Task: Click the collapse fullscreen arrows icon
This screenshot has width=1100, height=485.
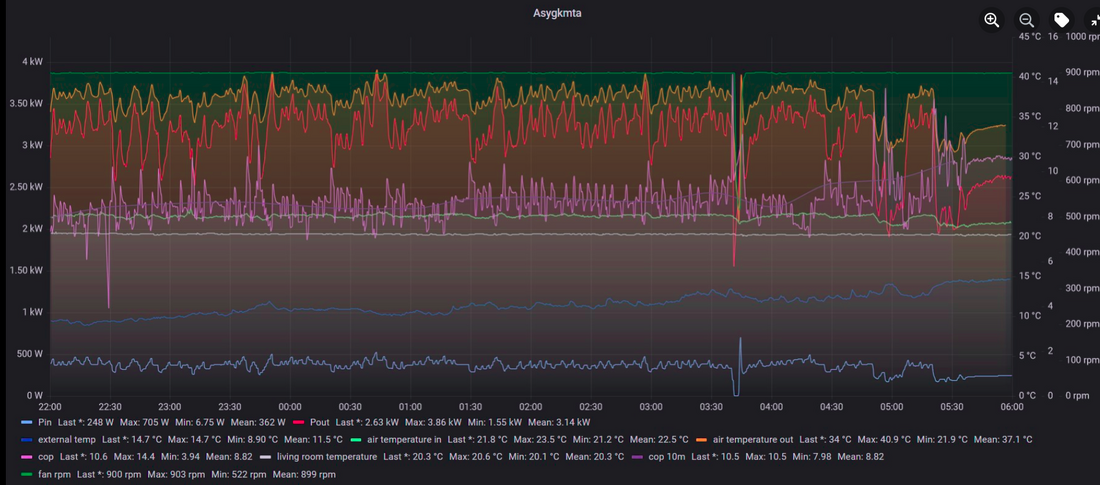Action: (x=1093, y=20)
